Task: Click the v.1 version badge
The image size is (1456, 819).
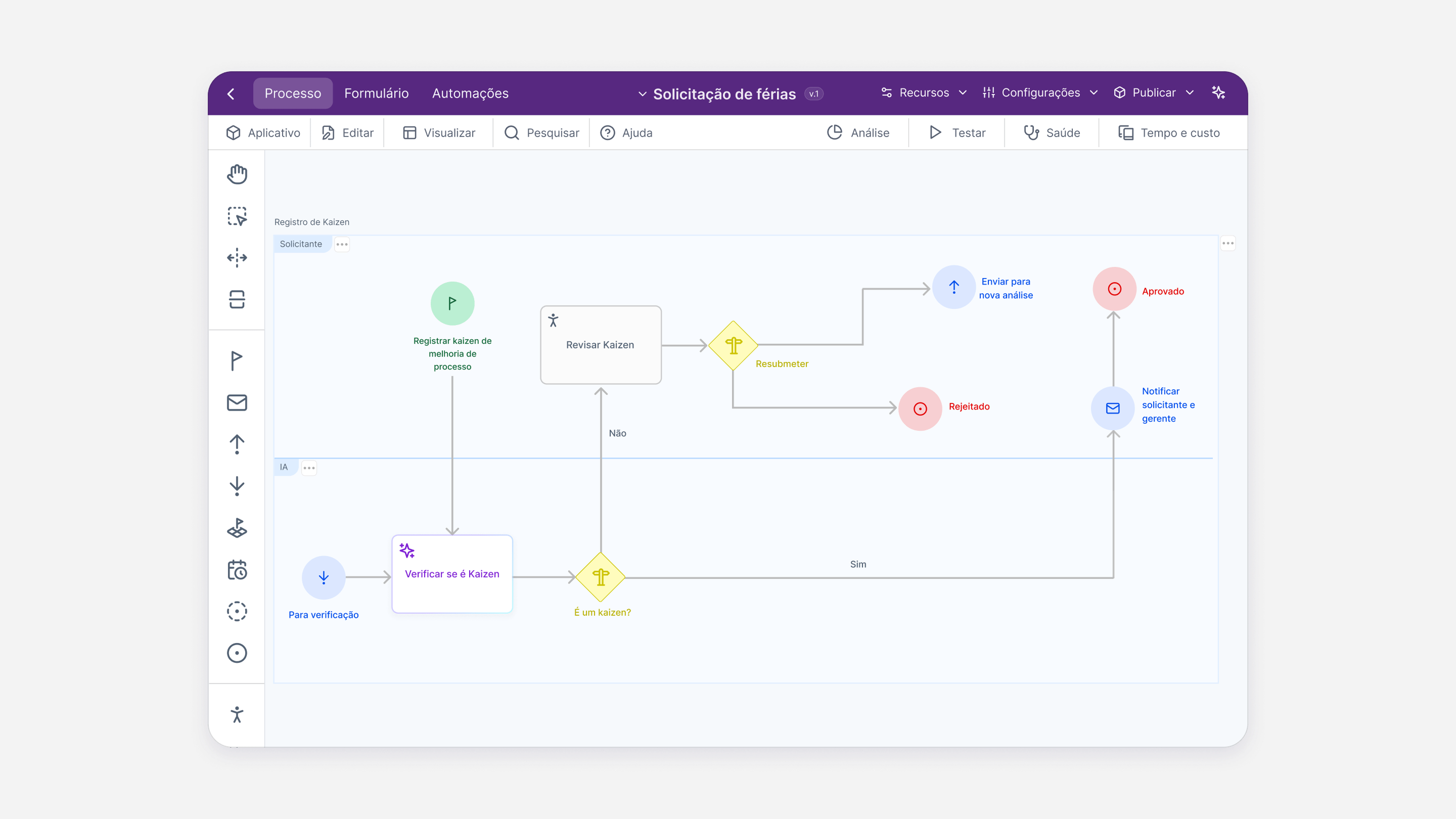Action: 814,94
